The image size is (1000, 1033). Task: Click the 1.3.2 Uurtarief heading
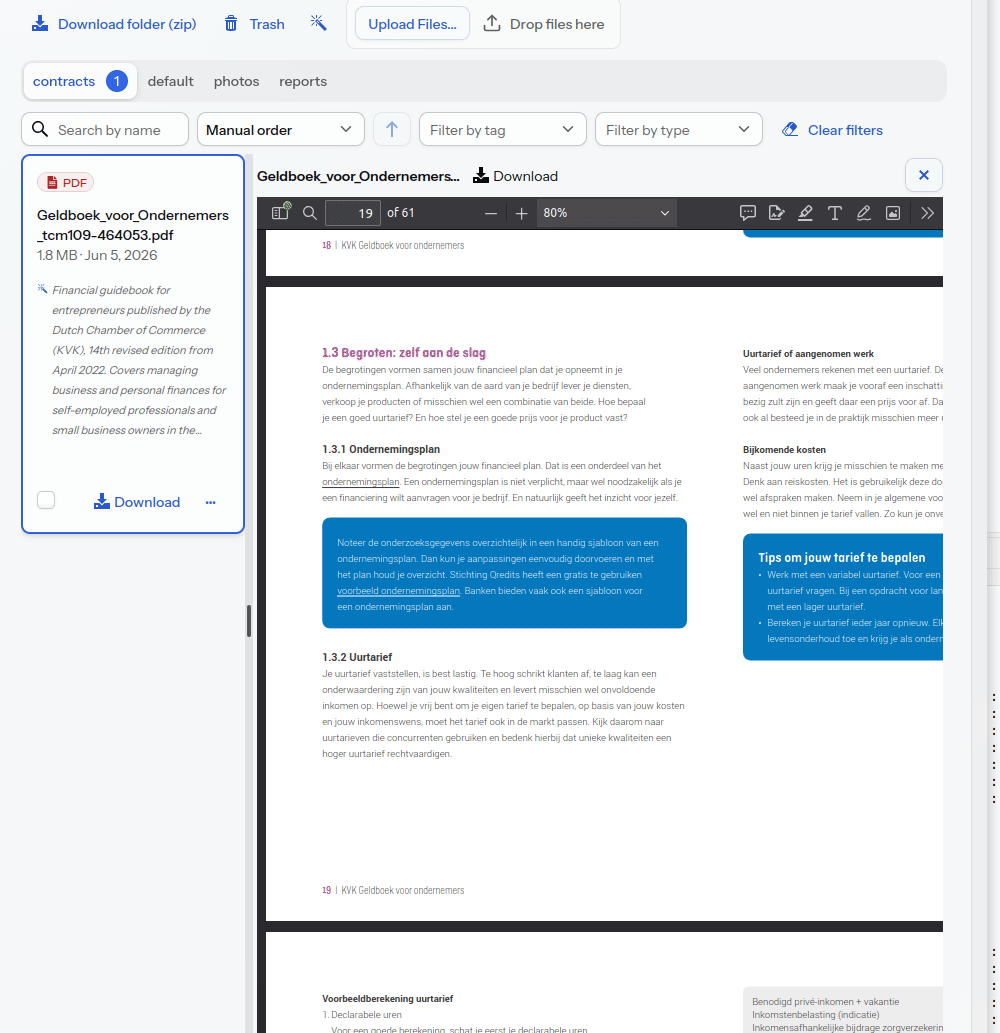pyautogui.click(x=357, y=657)
